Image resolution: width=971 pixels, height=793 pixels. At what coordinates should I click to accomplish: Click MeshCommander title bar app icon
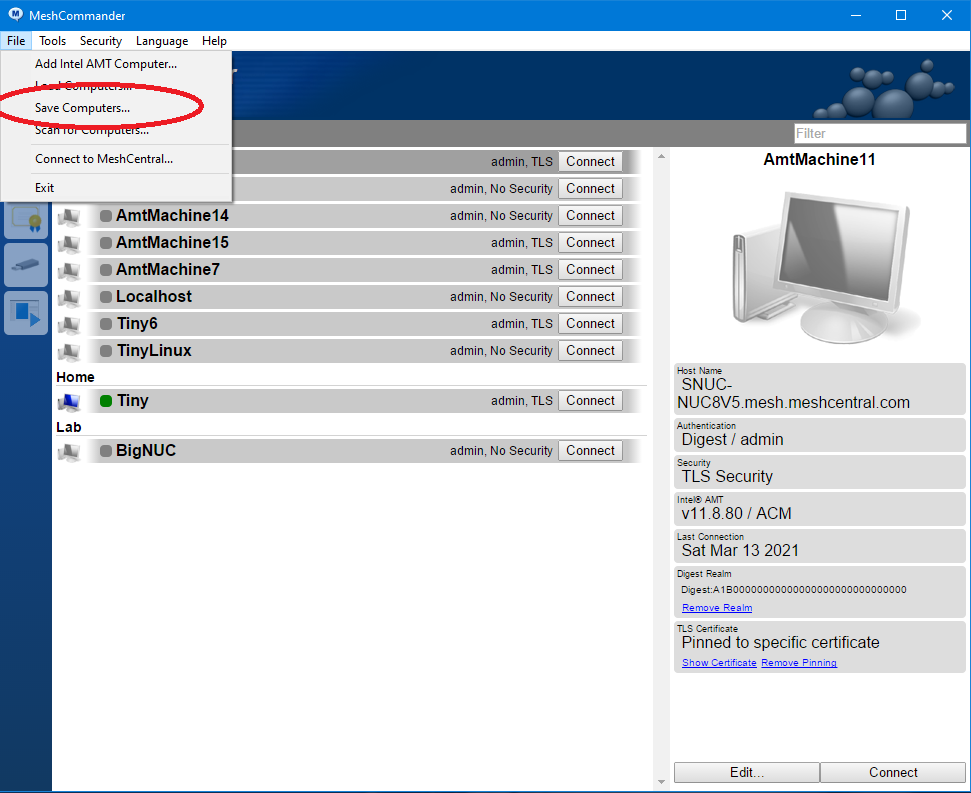(15, 15)
